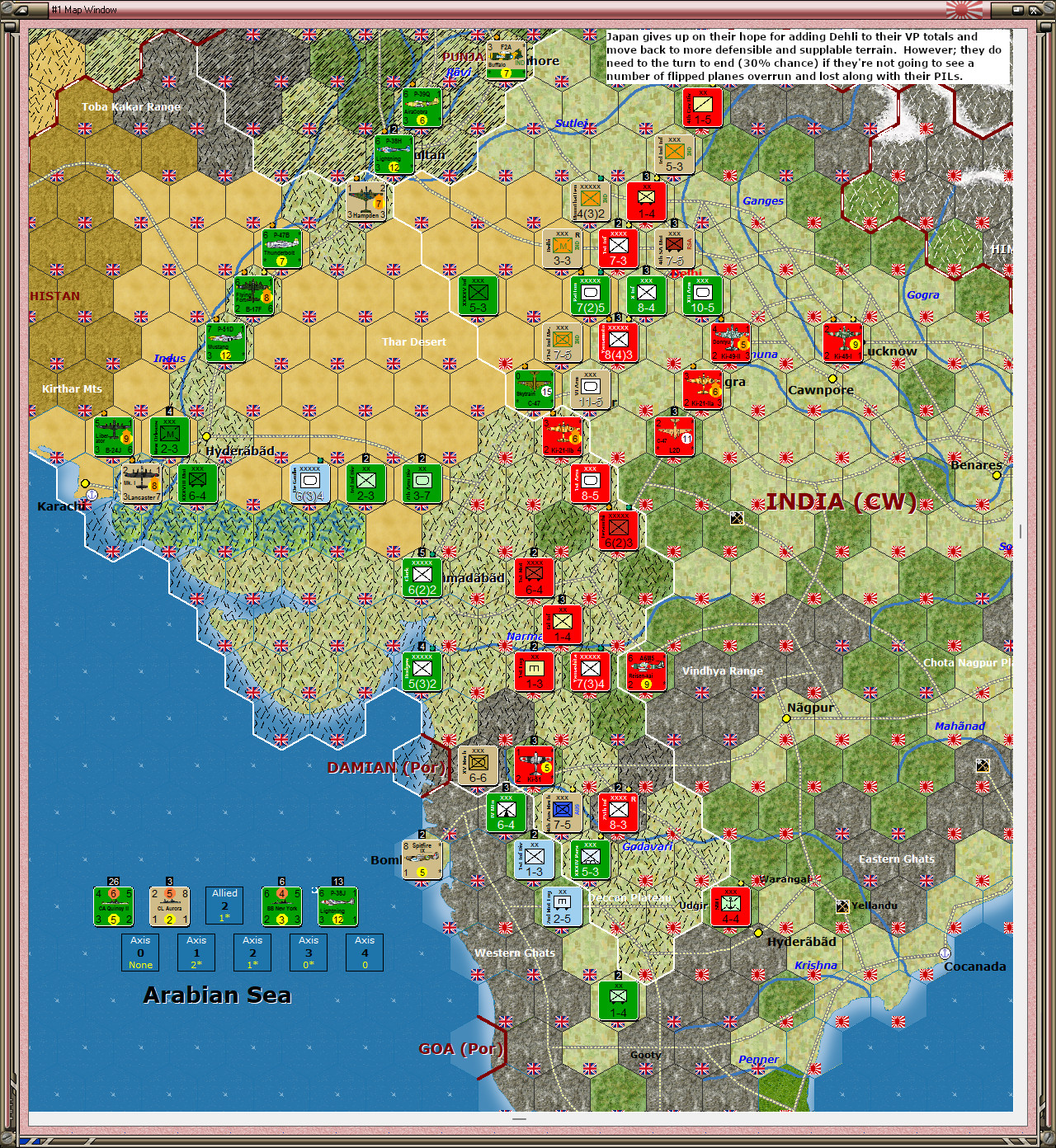Open the Axis 3 sea box section
Screen dimensions: 1056x1148
point(309,953)
